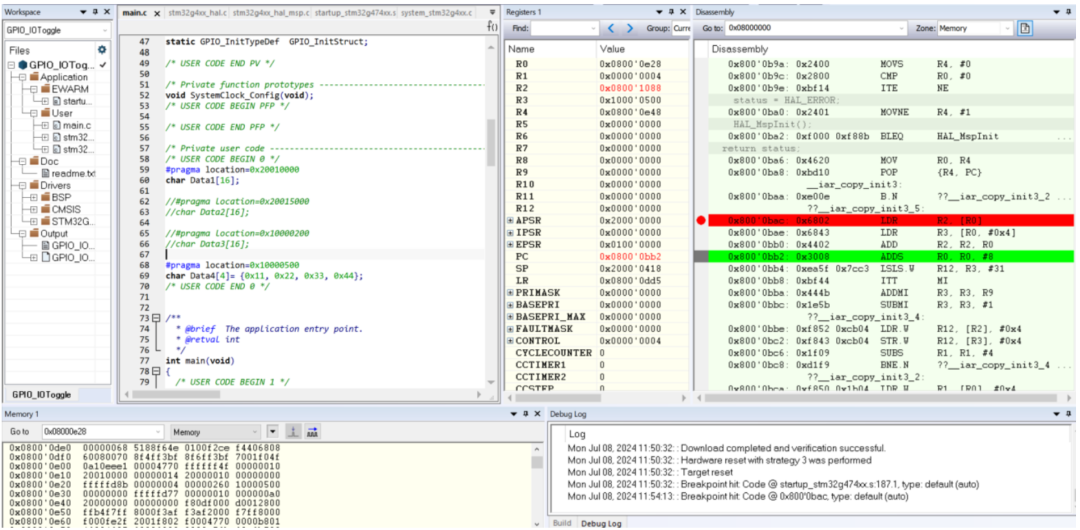The image size is (1080, 530).
Task: Expand the PRIMASK register
Action: tap(510, 293)
